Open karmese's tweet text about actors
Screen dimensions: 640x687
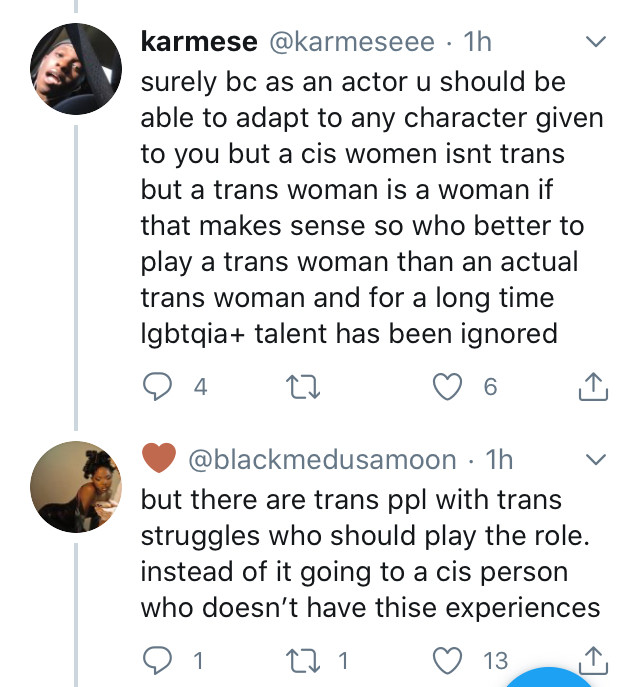[370, 205]
